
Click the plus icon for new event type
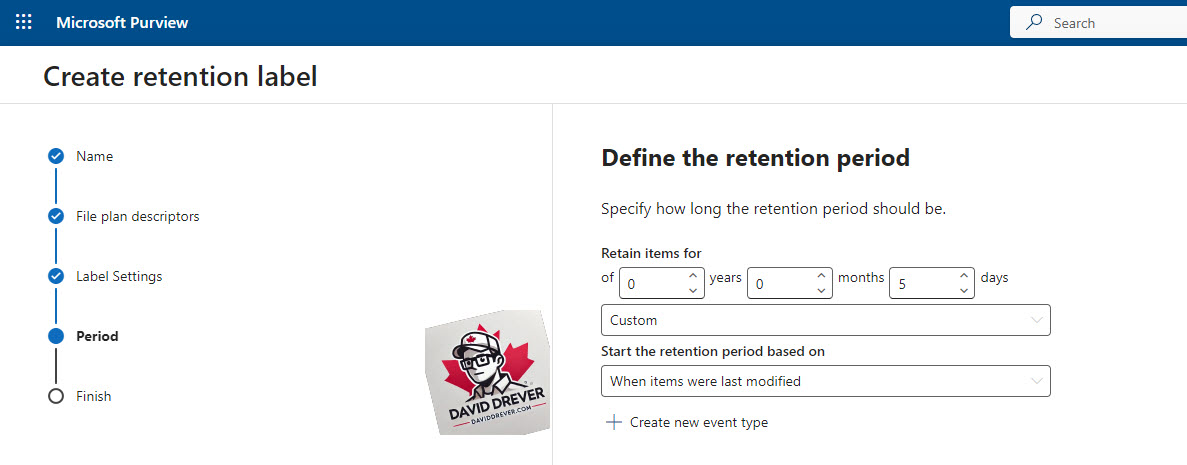pos(614,423)
